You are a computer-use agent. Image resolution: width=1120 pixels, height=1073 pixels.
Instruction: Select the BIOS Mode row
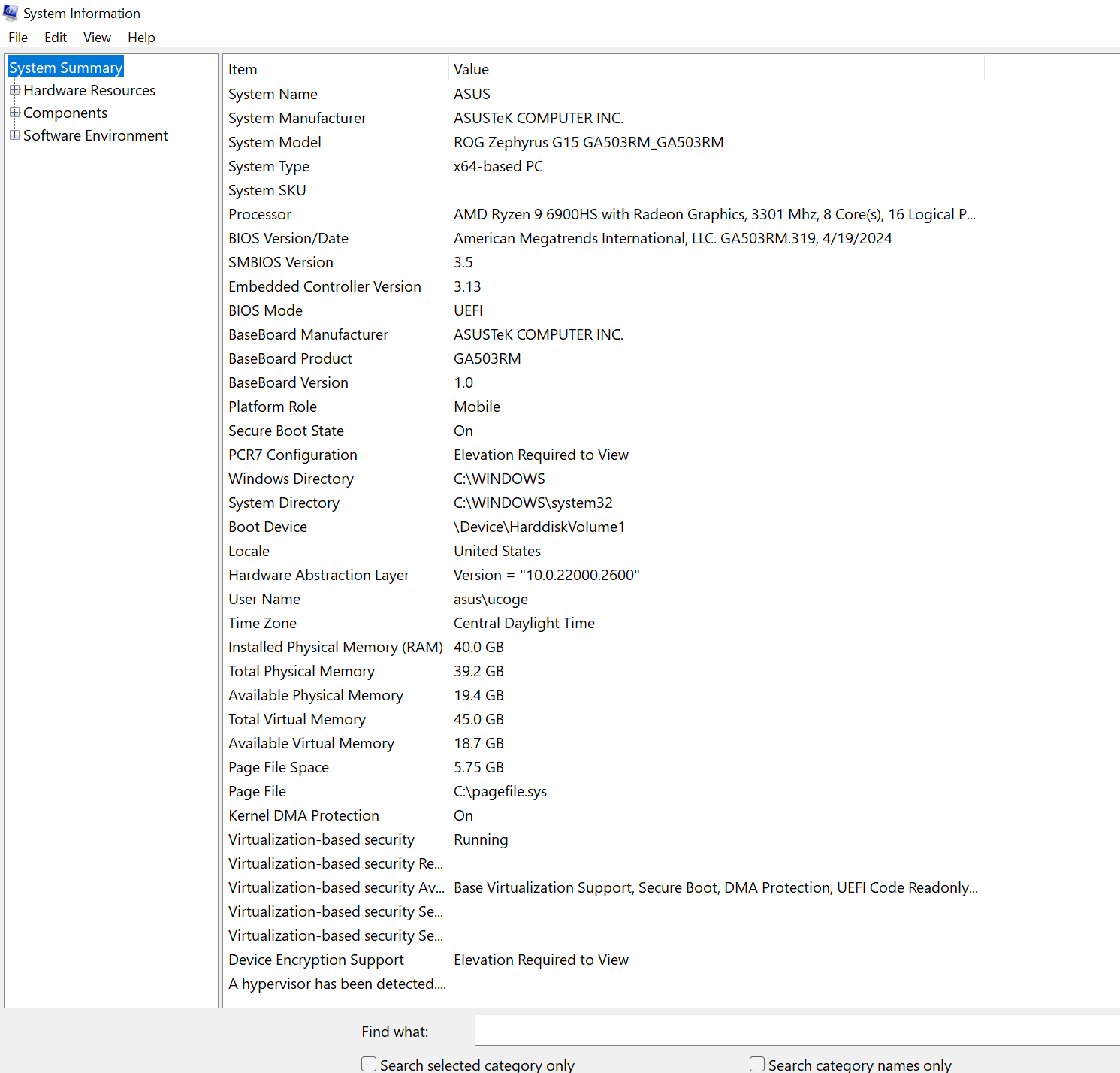pos(604,310)
